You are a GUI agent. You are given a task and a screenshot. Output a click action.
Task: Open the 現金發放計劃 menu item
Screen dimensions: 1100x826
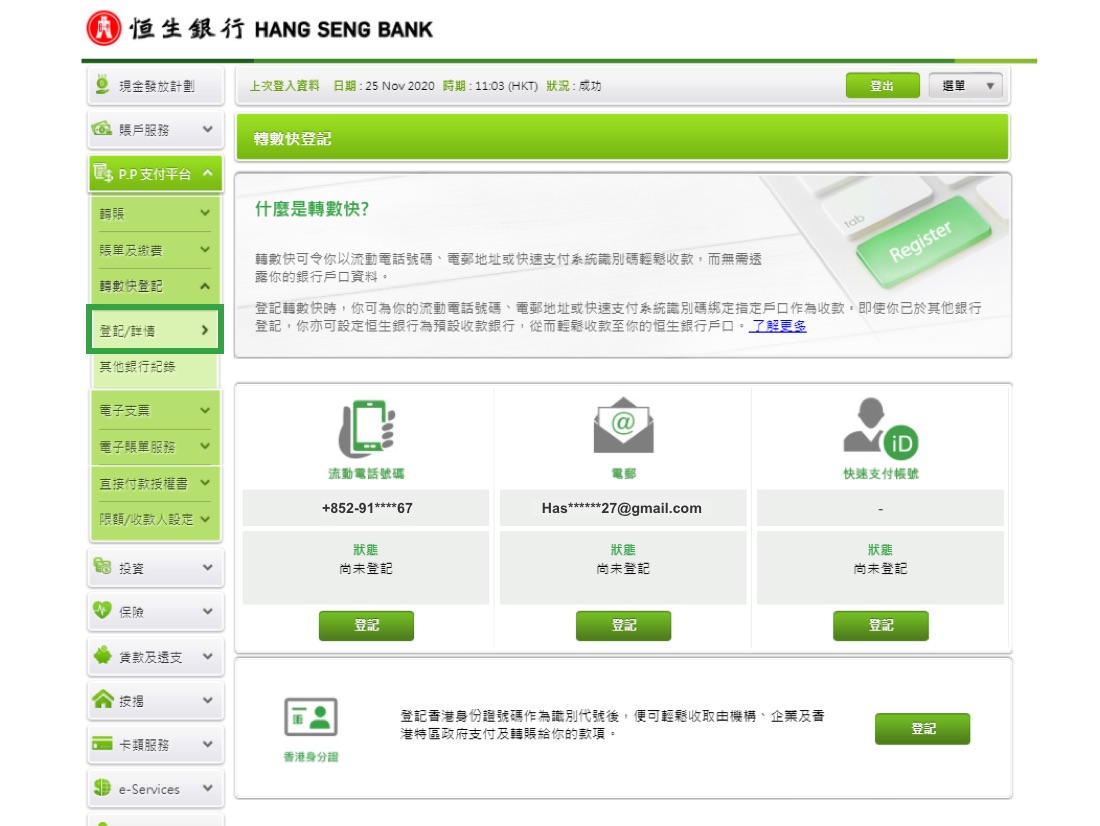pyautogui.click(x=156, y=86)
